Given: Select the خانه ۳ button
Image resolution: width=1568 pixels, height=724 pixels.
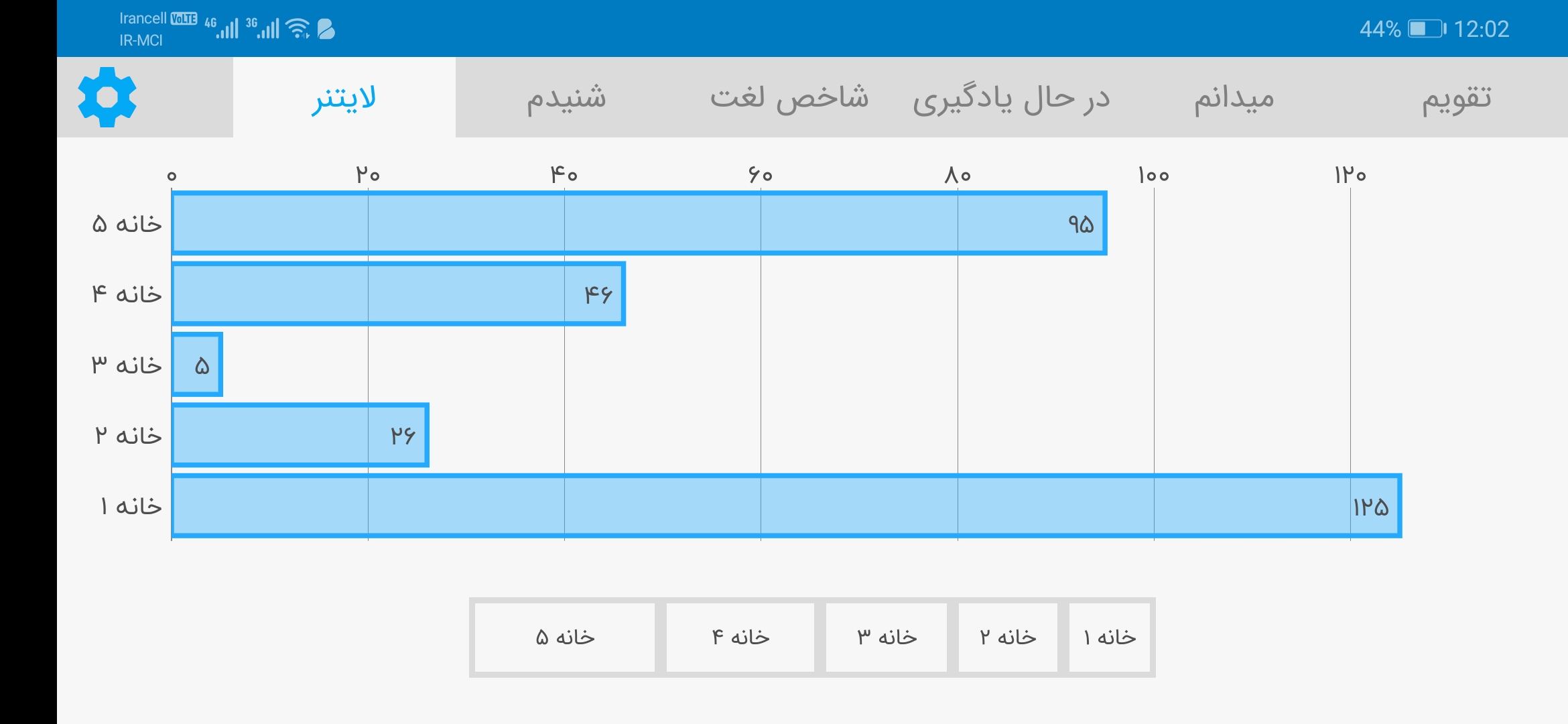Looking at the screenshot, I should [x=887, y=637].
